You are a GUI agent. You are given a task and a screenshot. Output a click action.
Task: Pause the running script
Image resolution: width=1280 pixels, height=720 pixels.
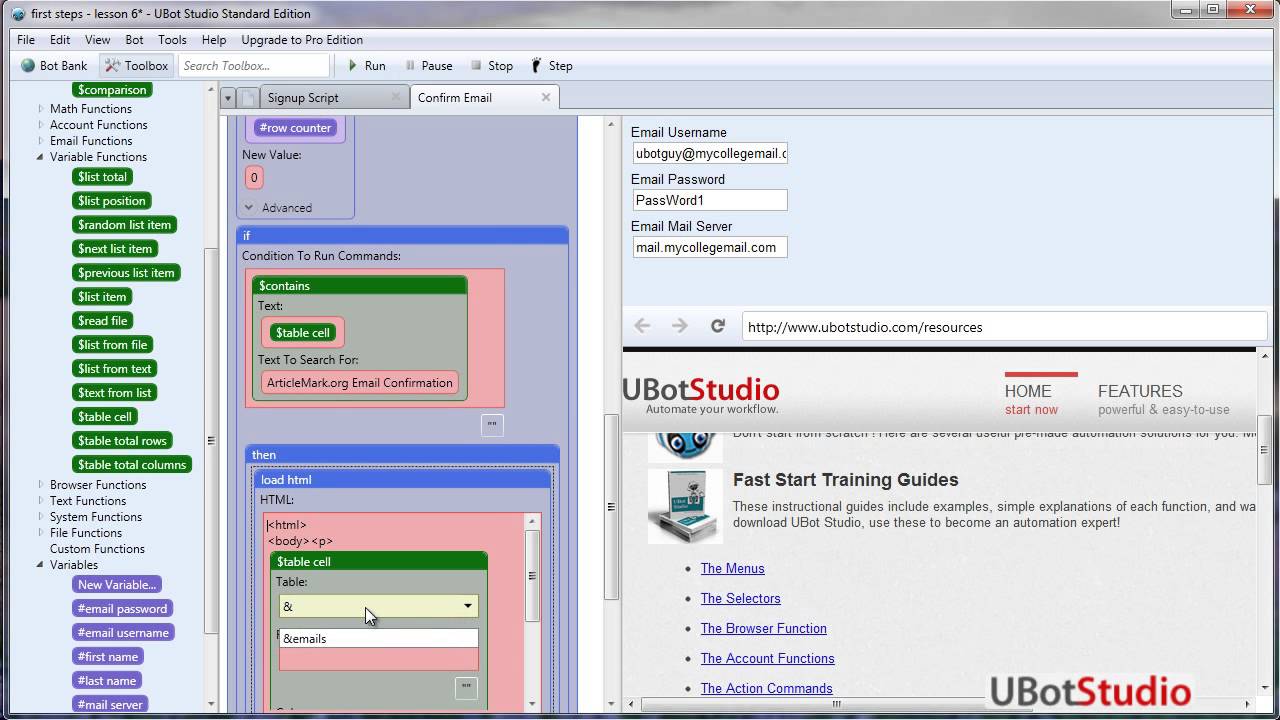click(x=429, y=66)
